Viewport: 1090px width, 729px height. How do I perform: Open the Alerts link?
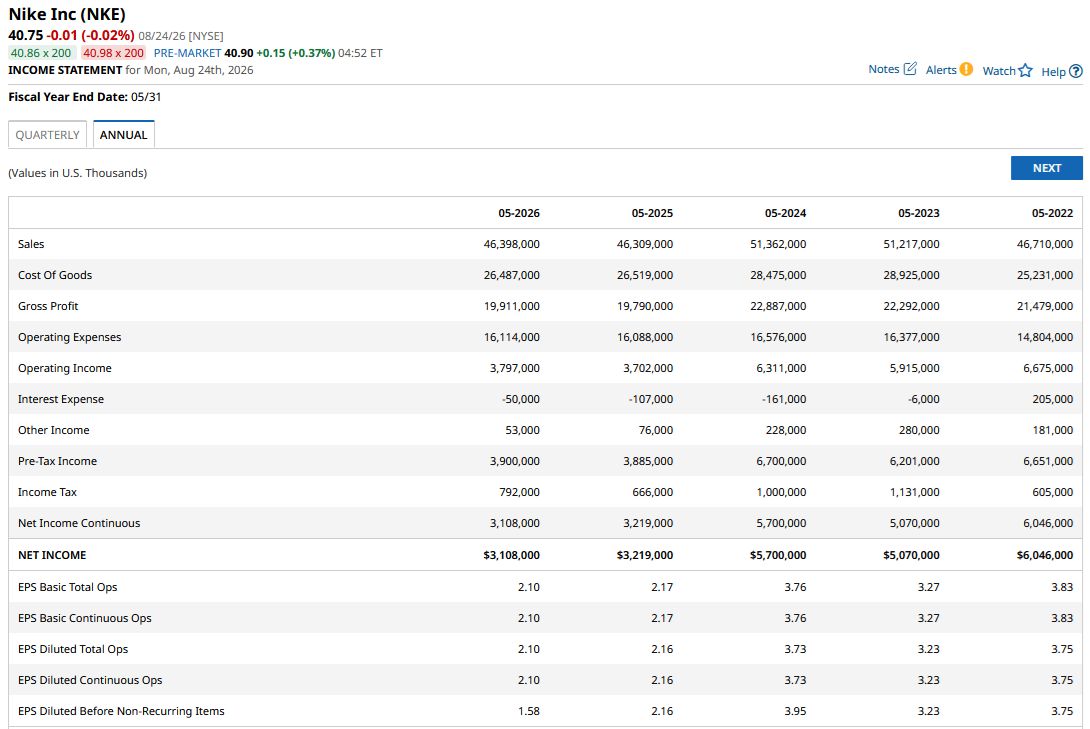941,69
